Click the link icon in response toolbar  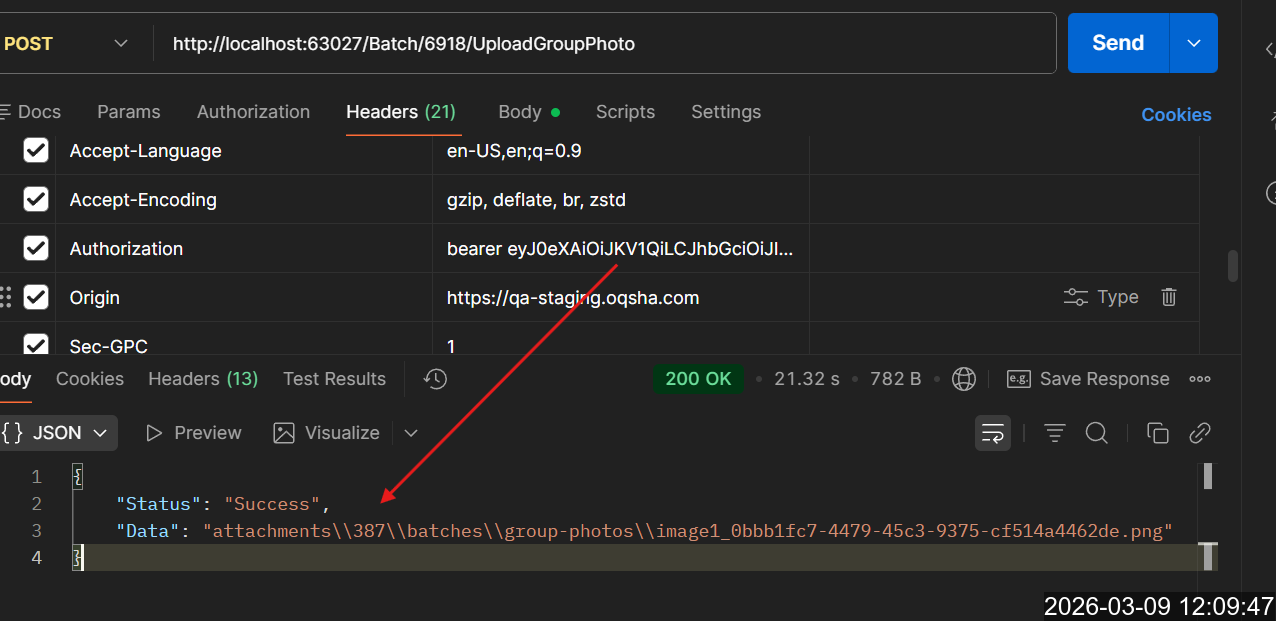[x=1199, y=433]
